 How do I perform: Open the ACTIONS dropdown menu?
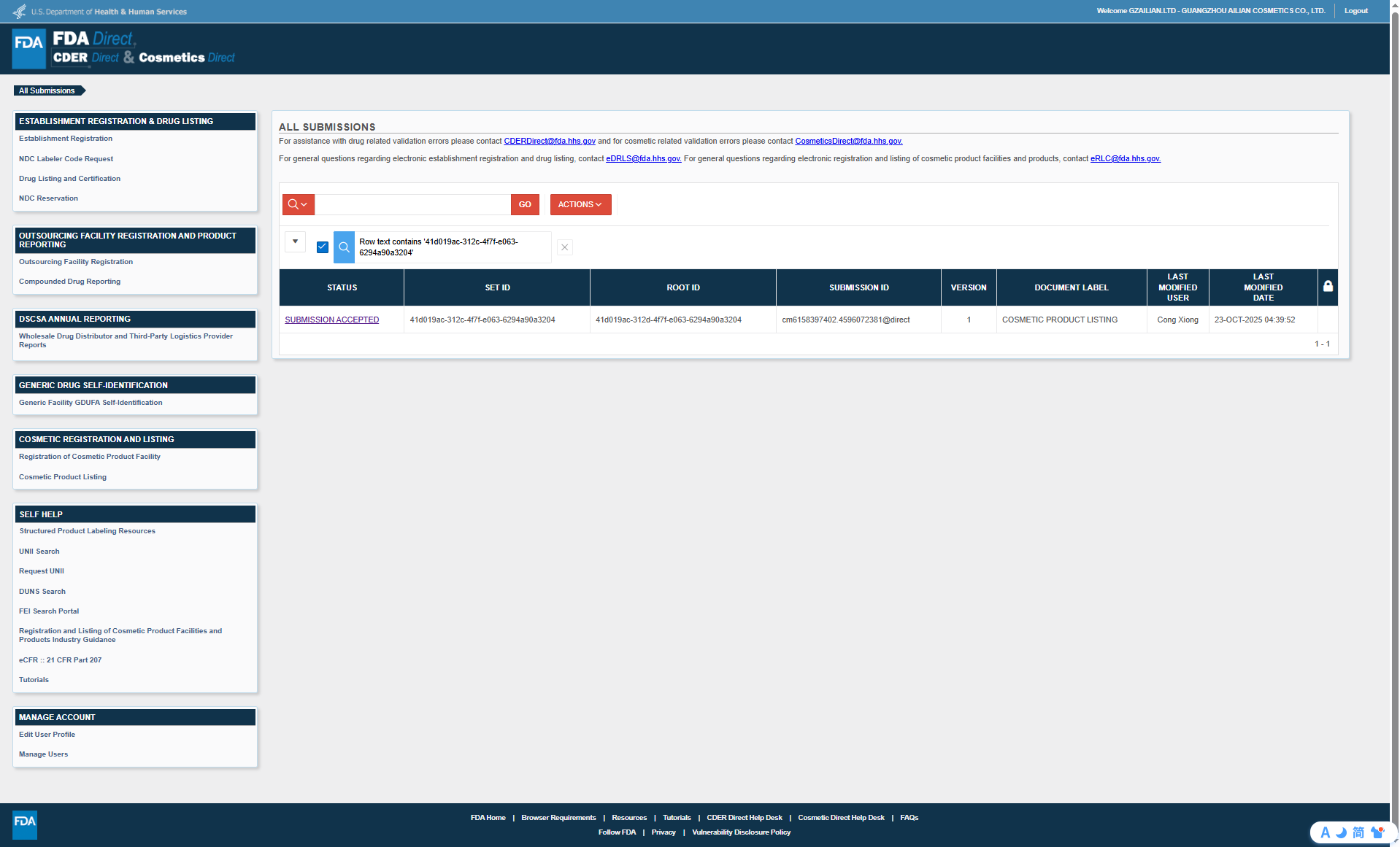point(580,205)
